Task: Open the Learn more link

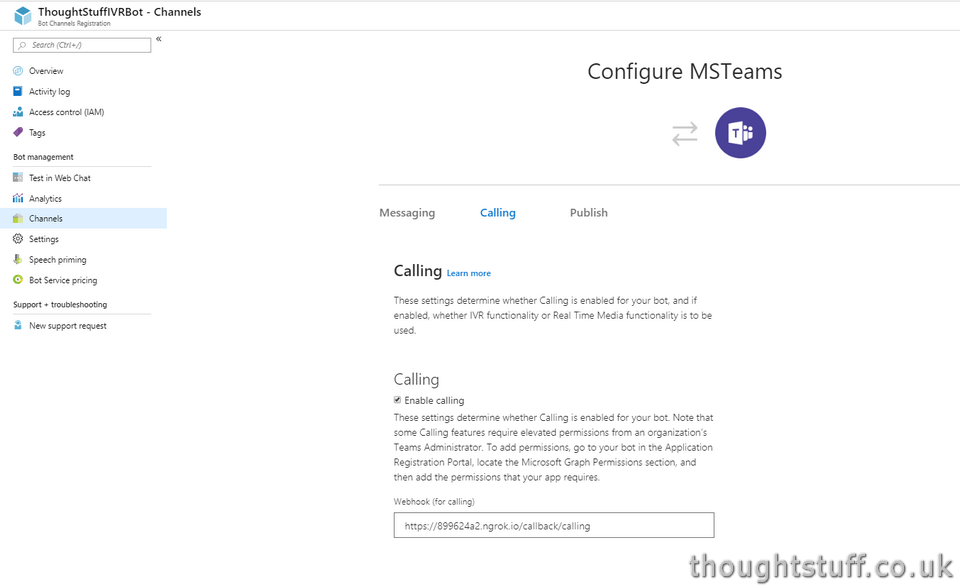Action: coord(469,273)
